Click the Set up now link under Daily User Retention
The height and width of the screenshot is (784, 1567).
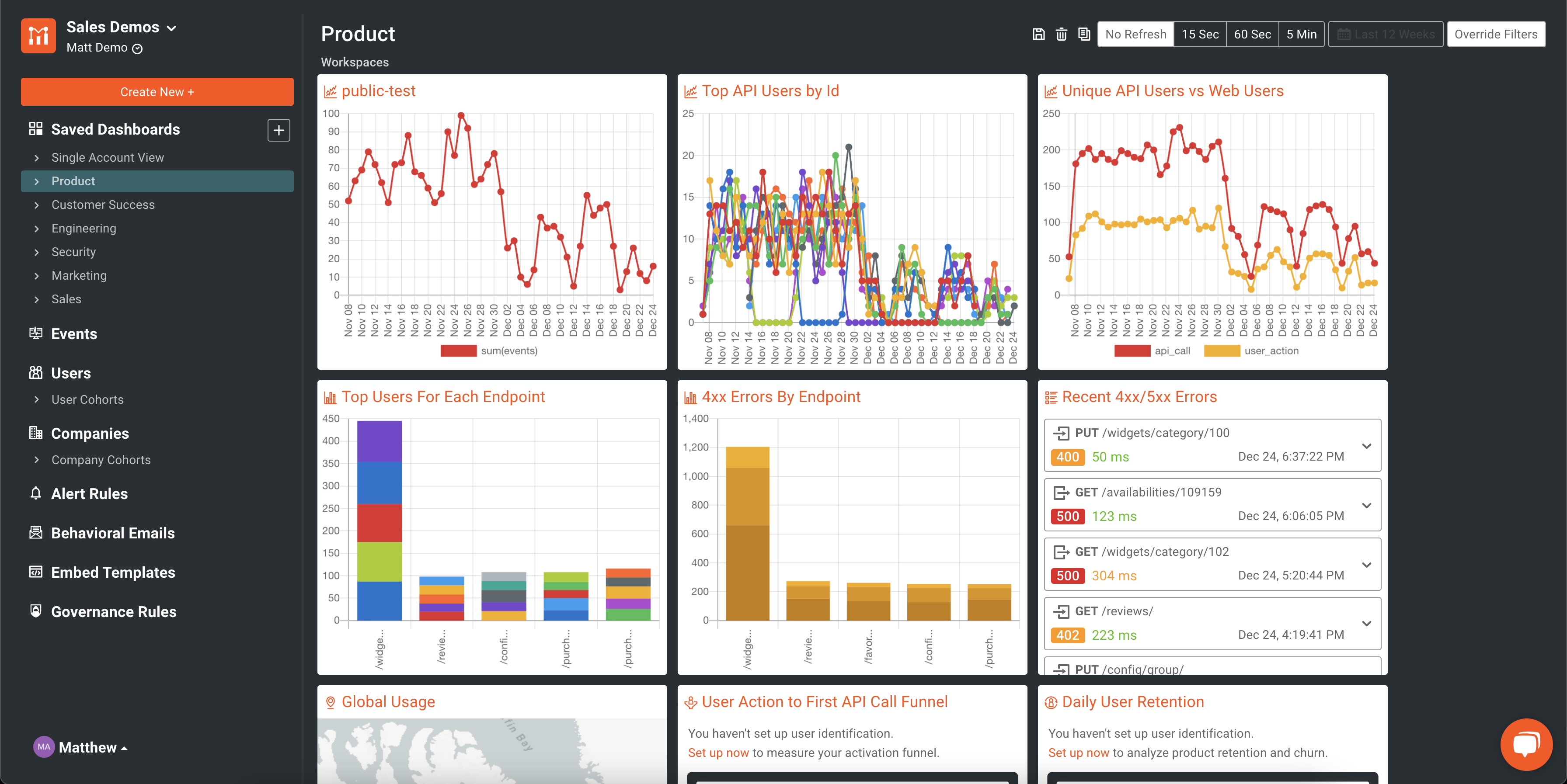(1079, 753)
